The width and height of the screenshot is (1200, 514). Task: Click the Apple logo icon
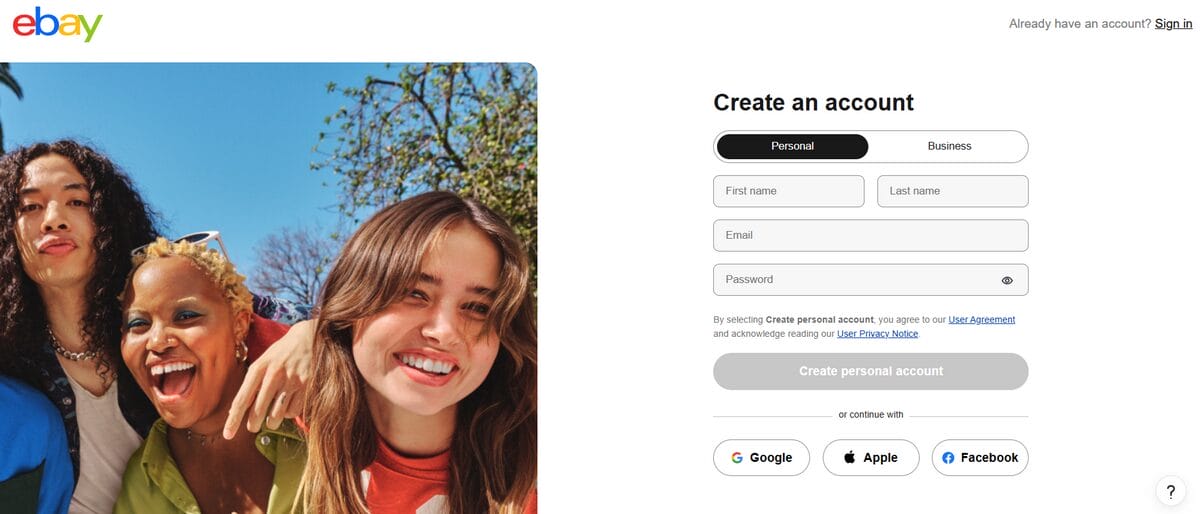pyautogui.click(x=850, y=458)
